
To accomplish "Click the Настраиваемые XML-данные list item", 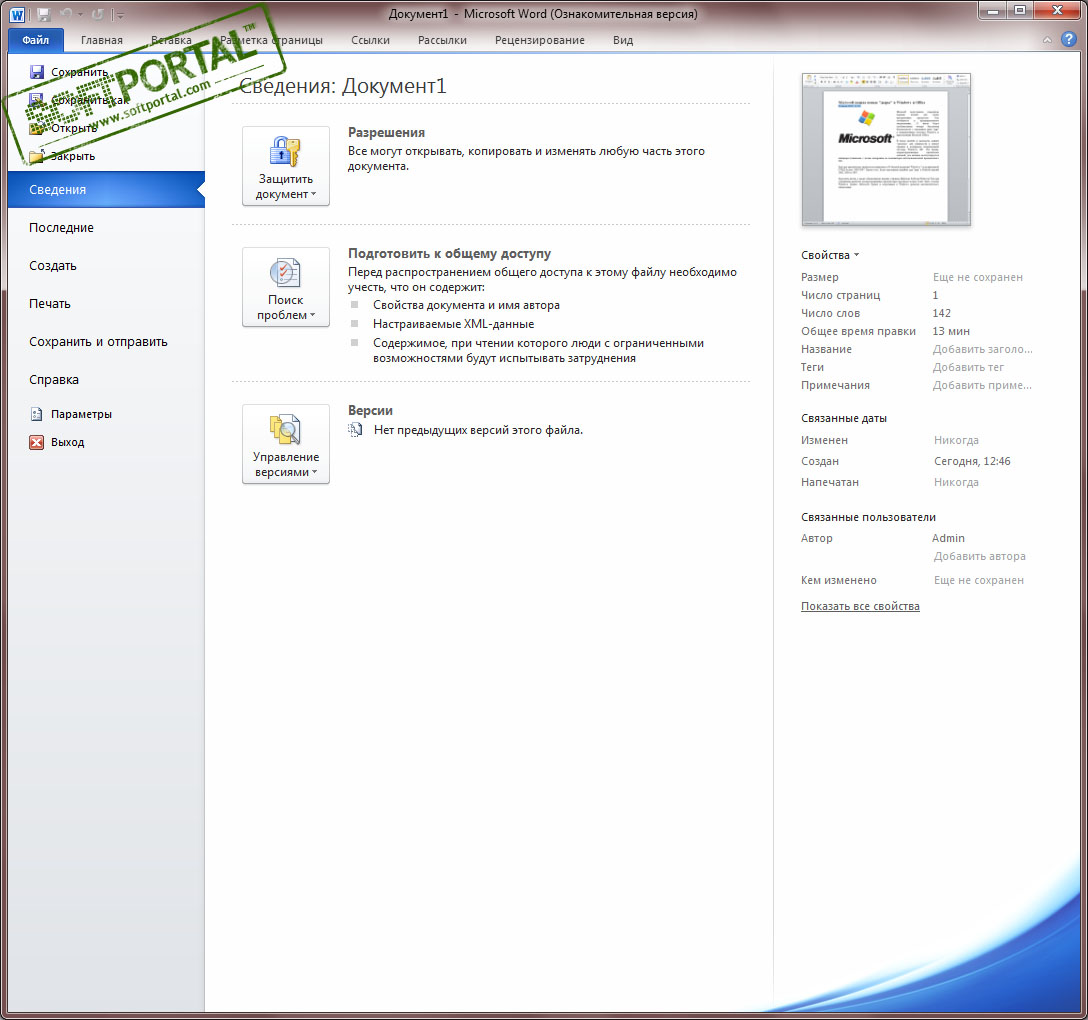I will [x=453, y=324].
